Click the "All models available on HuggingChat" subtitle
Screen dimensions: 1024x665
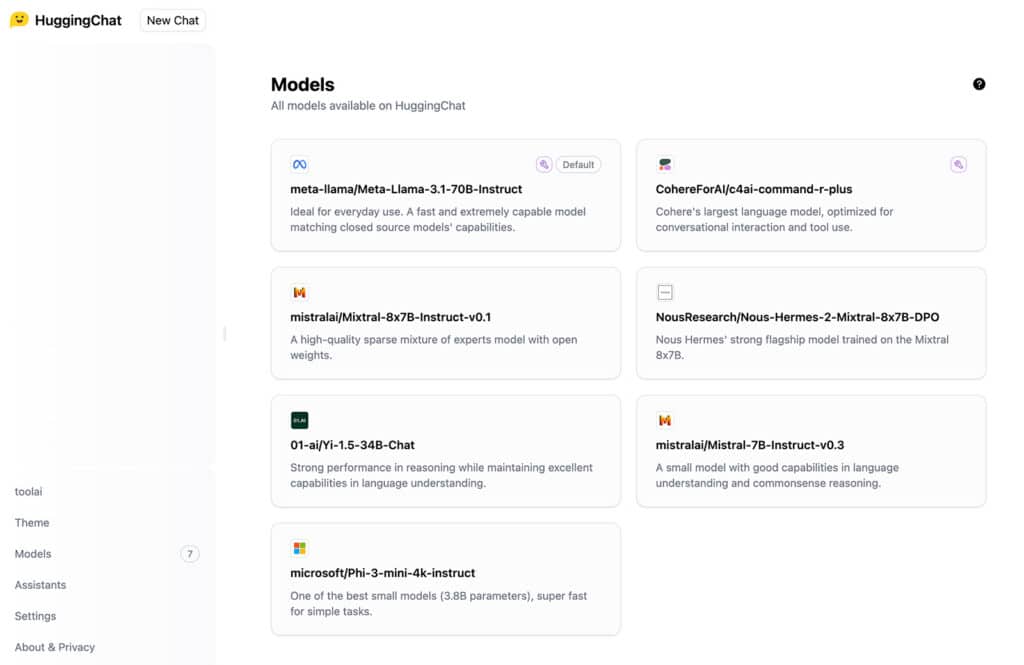click(x=368, y=106)
